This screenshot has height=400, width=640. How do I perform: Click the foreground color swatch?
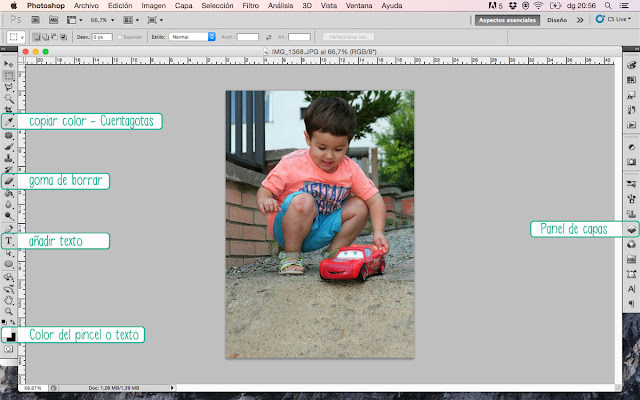click(x=7, y=333)
